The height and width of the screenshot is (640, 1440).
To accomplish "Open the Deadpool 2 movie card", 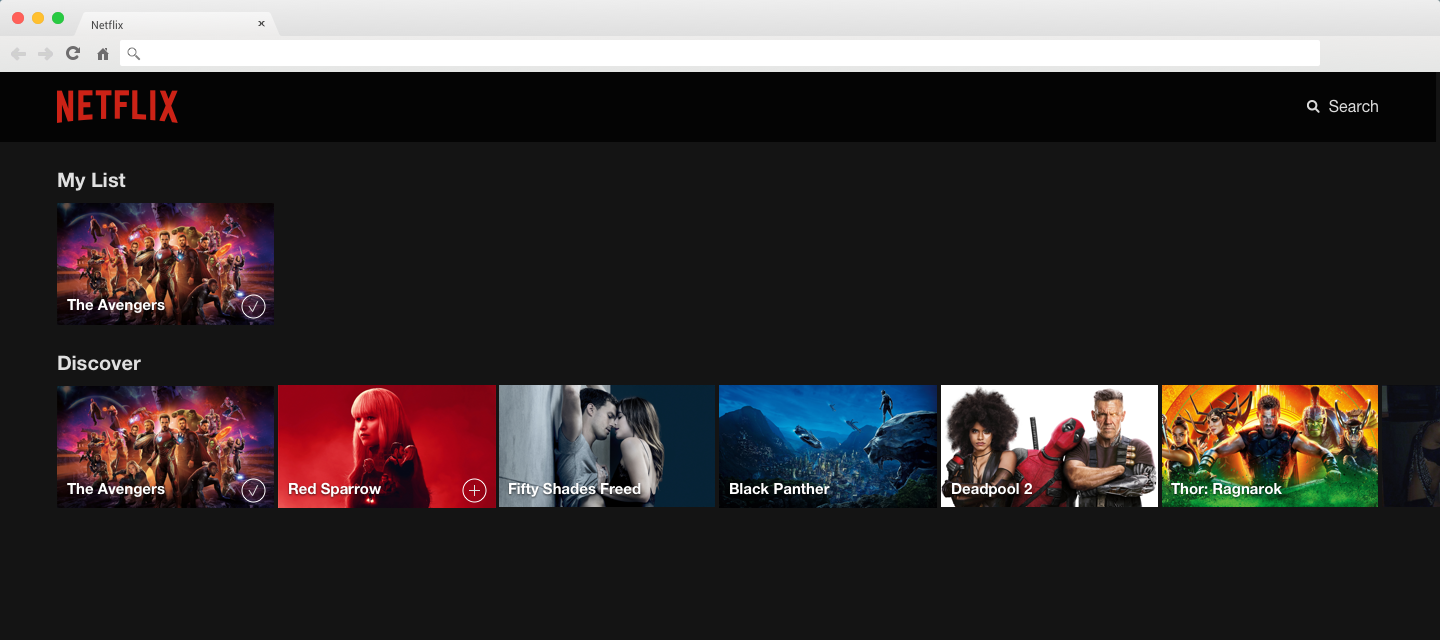I will [x=1049, y=447].
